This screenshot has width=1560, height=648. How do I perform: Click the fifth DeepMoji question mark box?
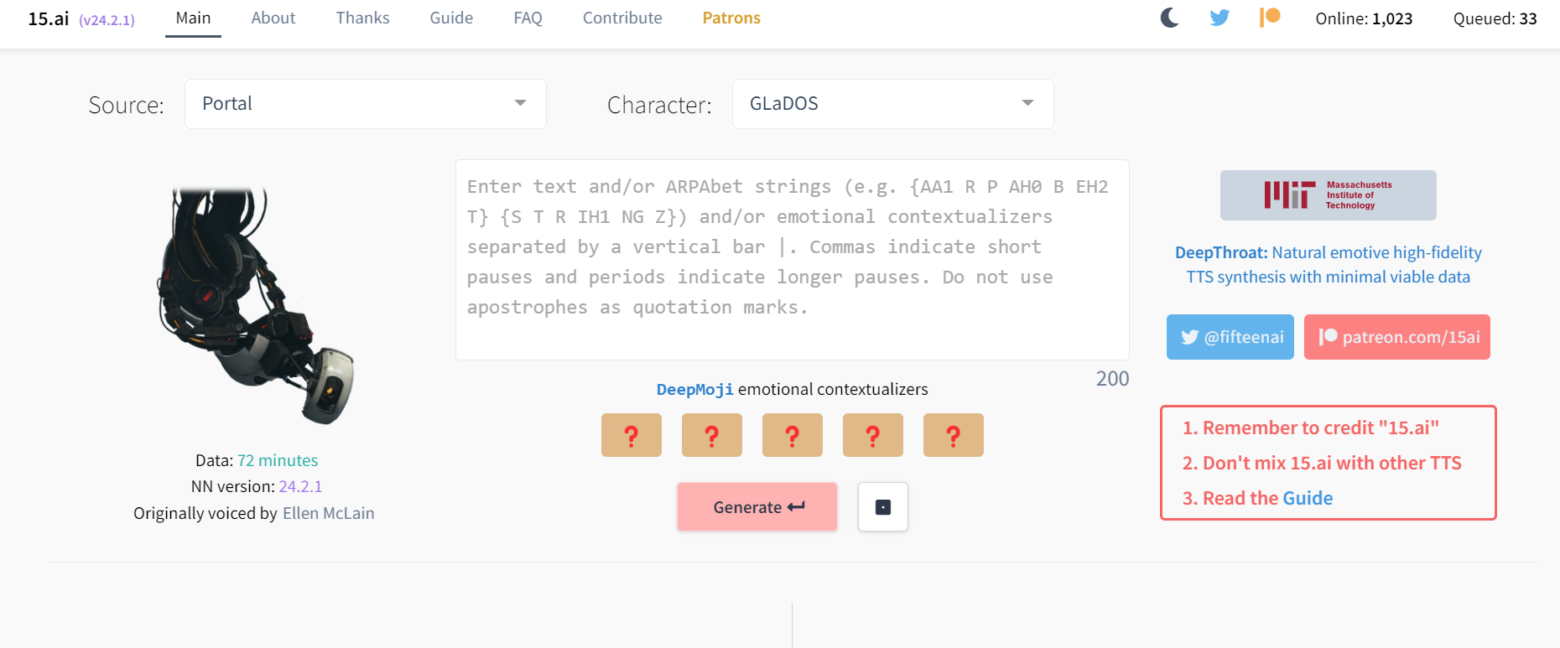[x=953, y=435]
